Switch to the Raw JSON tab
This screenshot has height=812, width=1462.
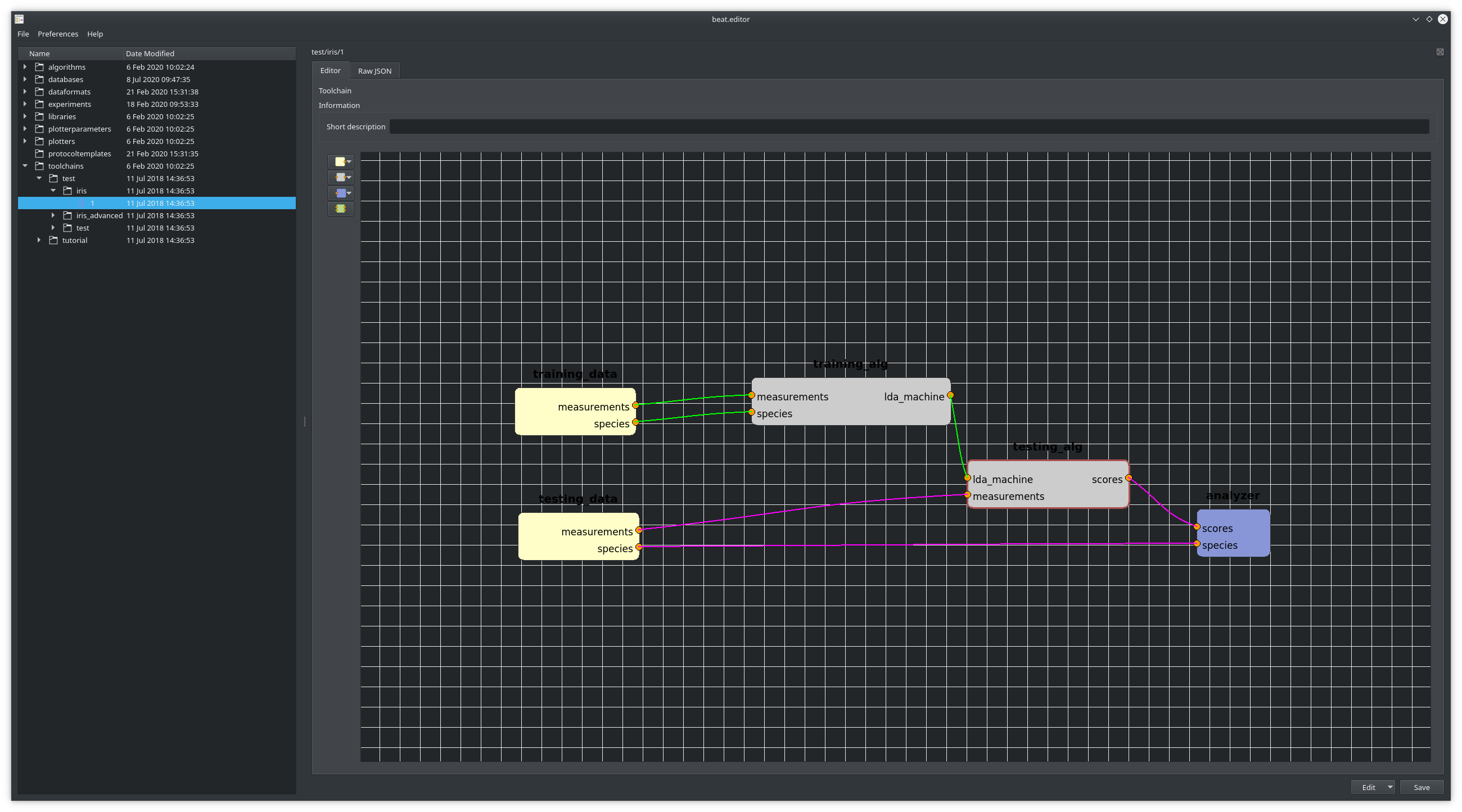click(374, 70)
